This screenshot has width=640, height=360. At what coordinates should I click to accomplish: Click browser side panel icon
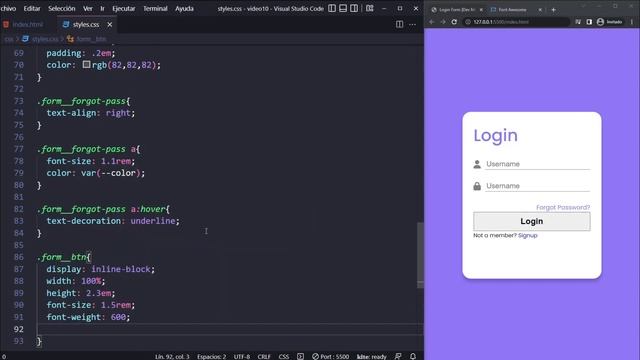pos(589,22)
